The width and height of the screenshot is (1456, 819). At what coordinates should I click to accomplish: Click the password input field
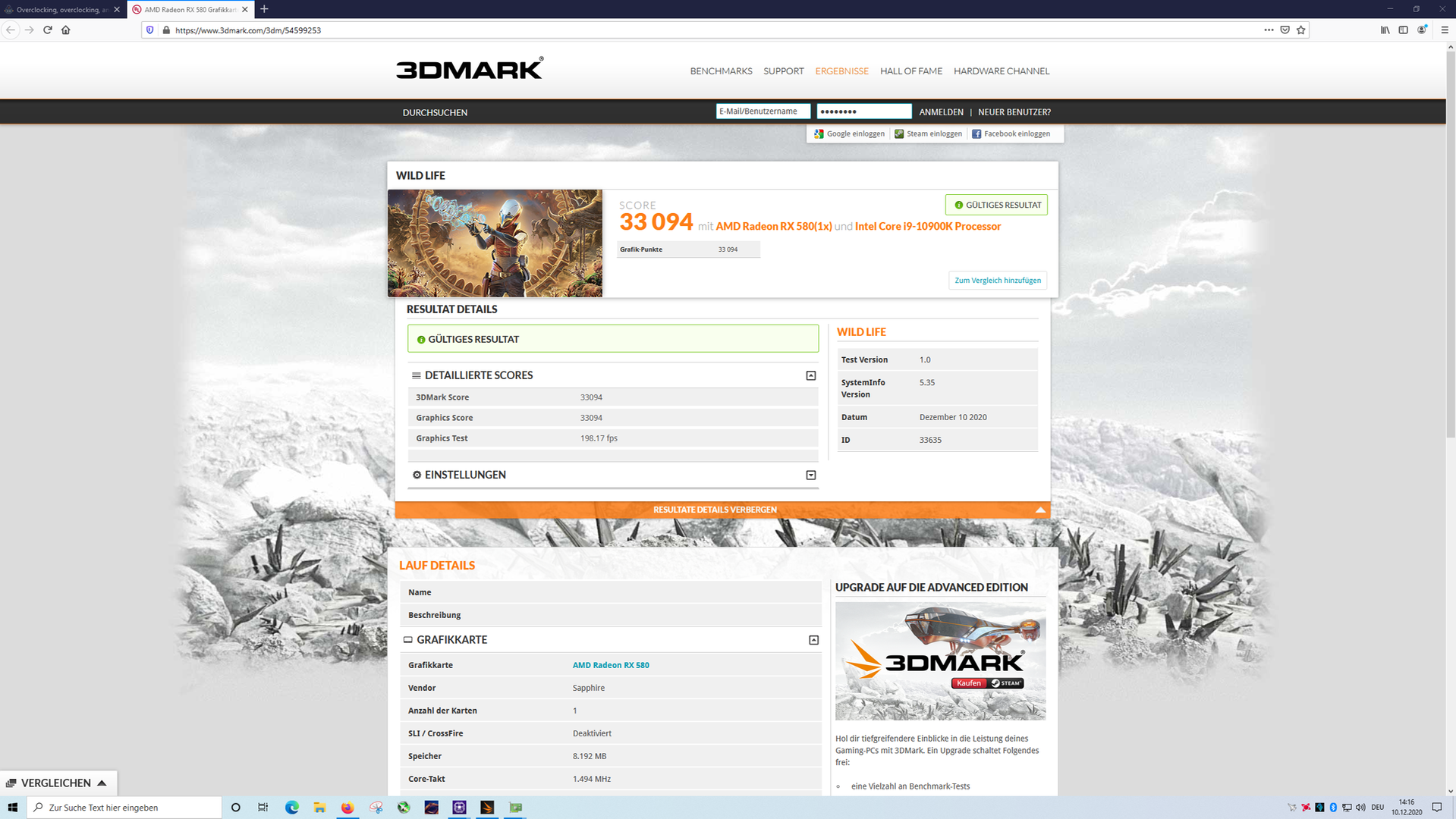[x=863, y=111]
